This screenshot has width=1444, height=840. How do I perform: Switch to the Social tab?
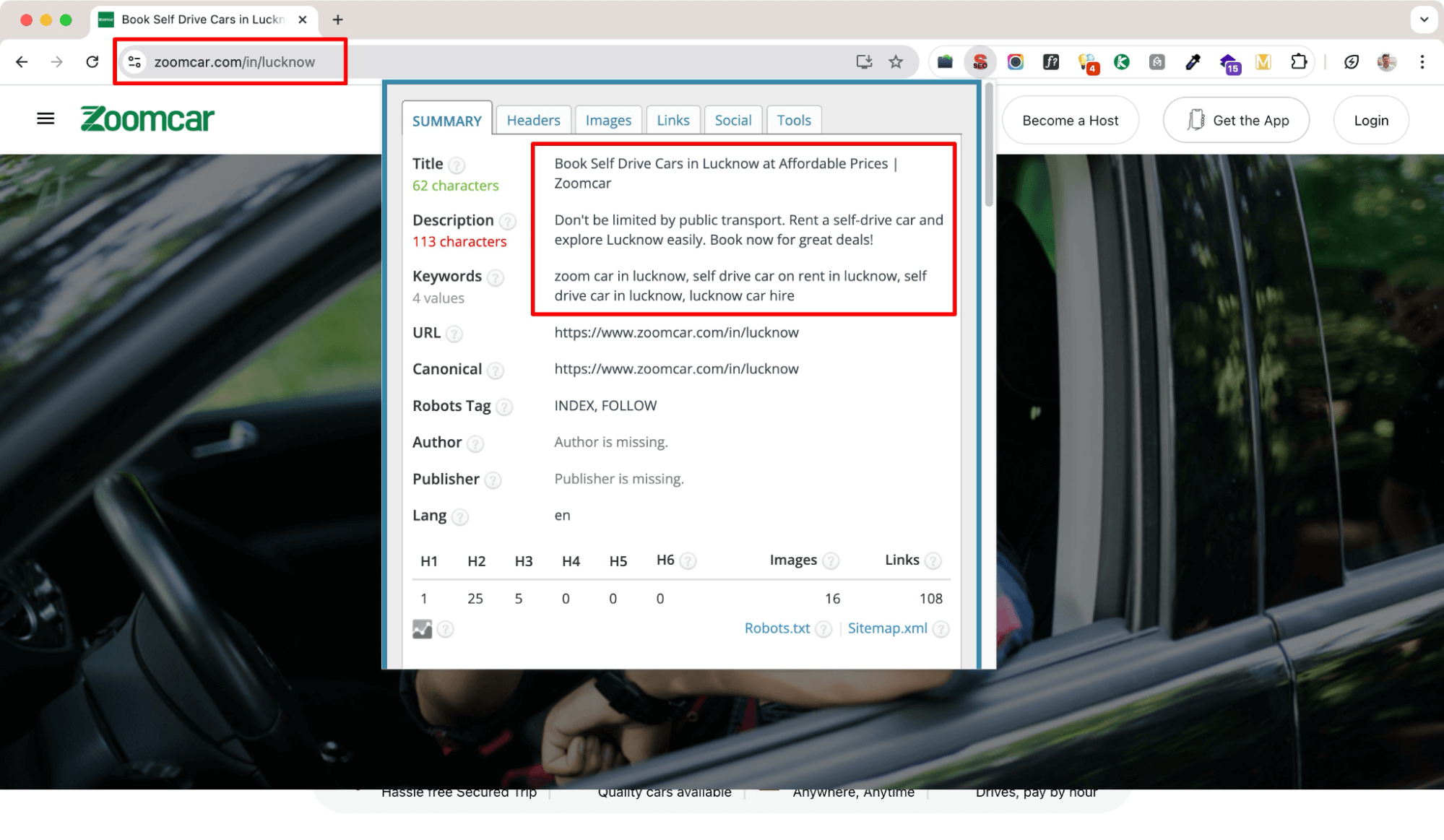[732, 120]
